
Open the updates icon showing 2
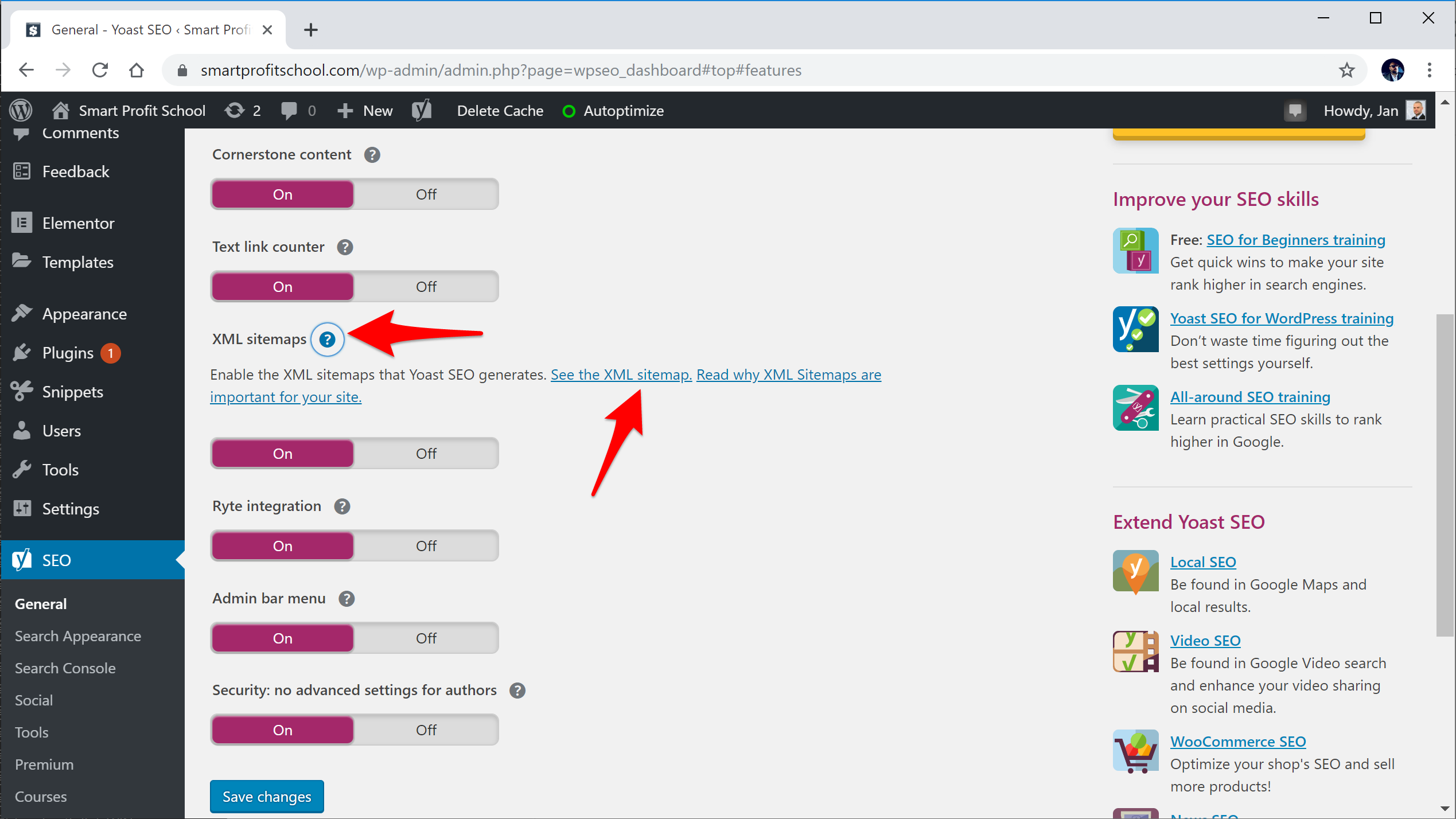(x=243, y=110)
